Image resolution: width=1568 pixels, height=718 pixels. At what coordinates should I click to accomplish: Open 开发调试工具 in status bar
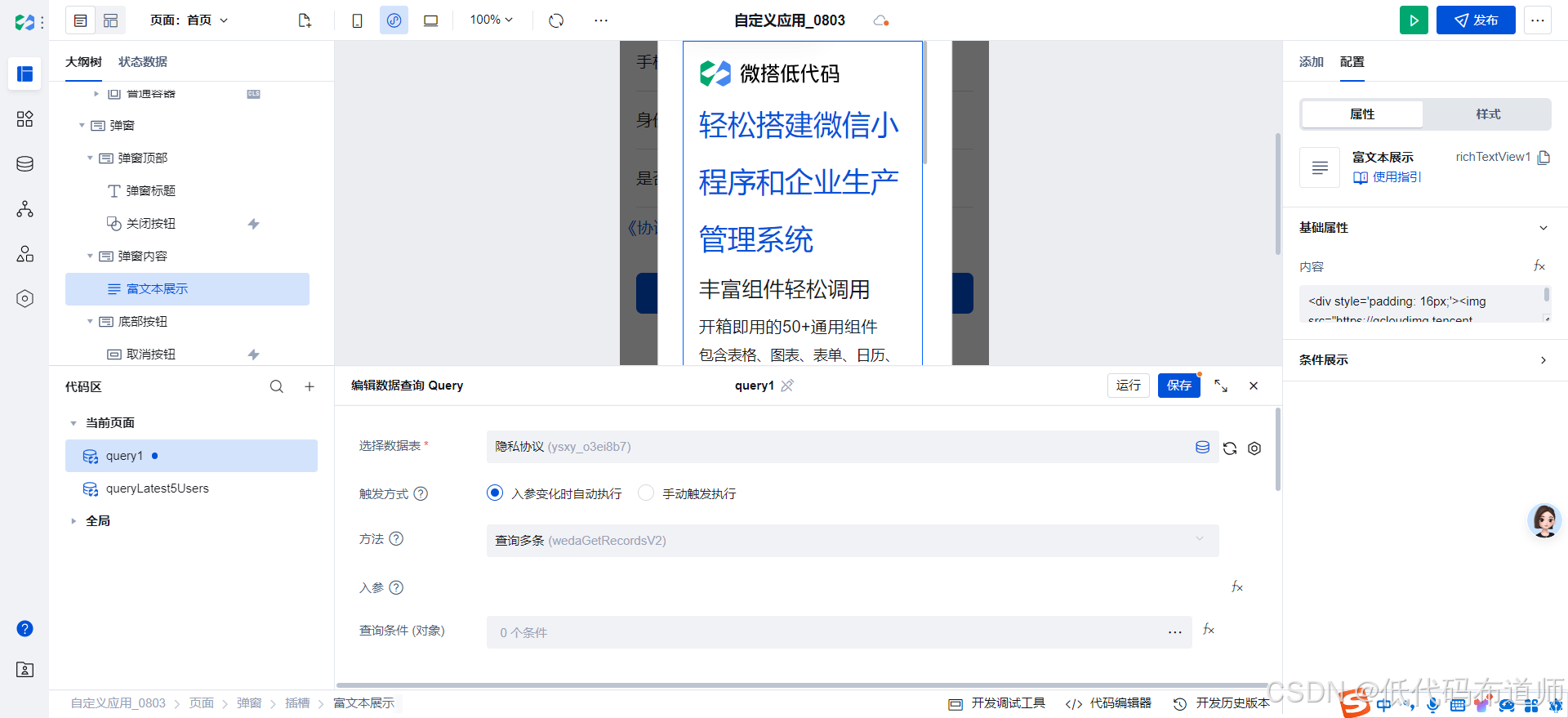997,703
